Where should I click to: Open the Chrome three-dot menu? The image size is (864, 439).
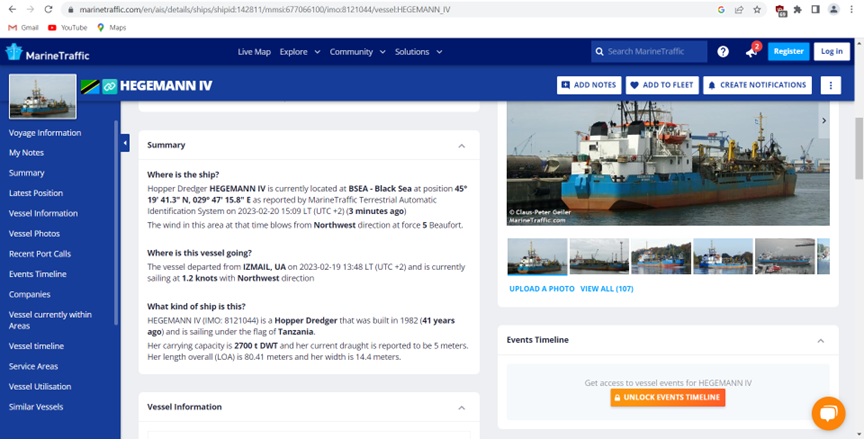pyautogui.click(x=852, y=9)
